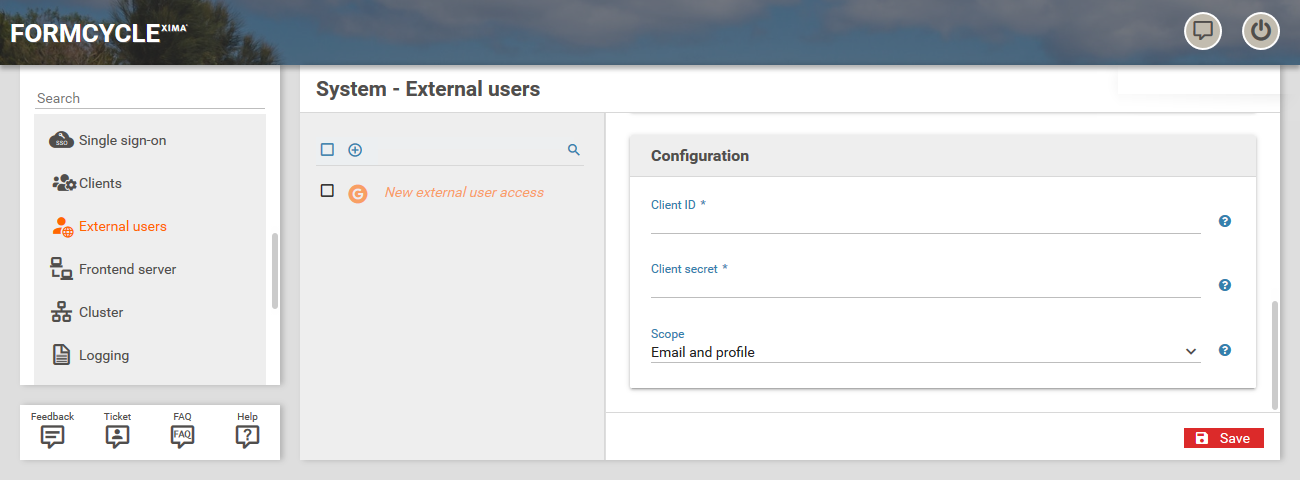Open the chat message icon in header

[x=1203, y=31]
